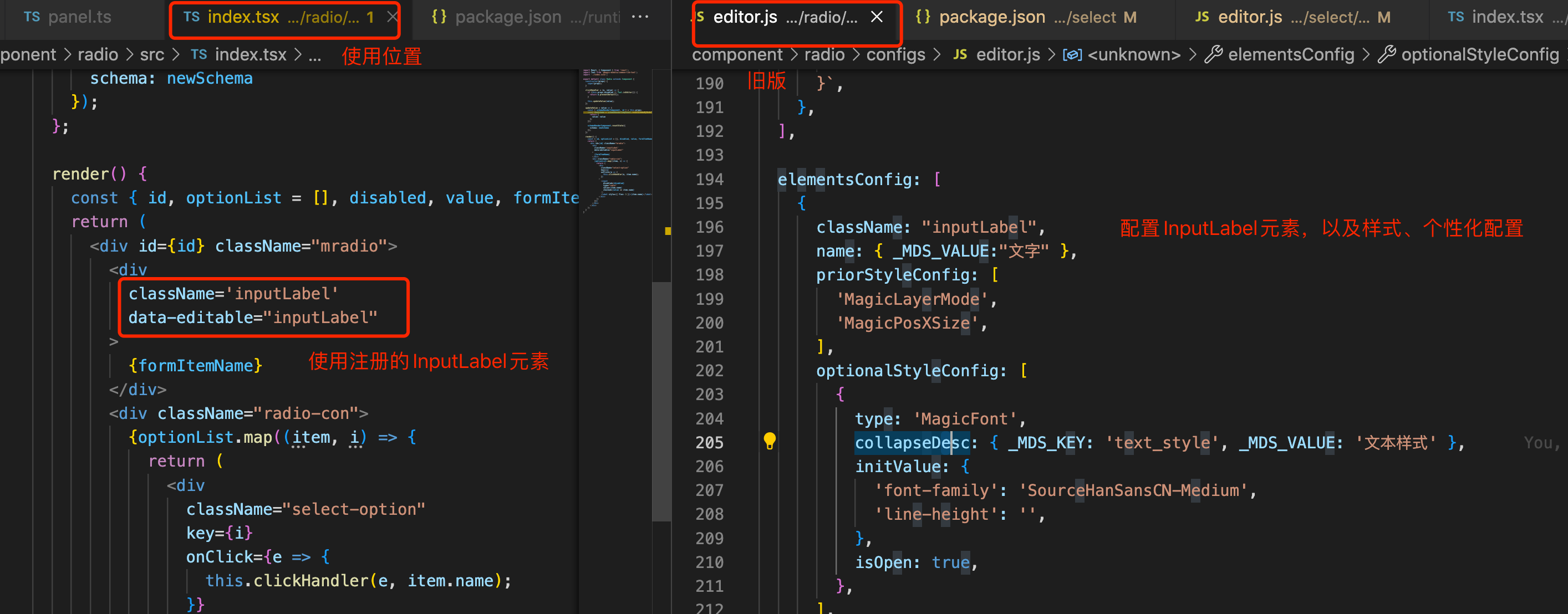Screen dimensions: 1568x614
Task: Click line number 205 in gutter
Action: point(709,442)
